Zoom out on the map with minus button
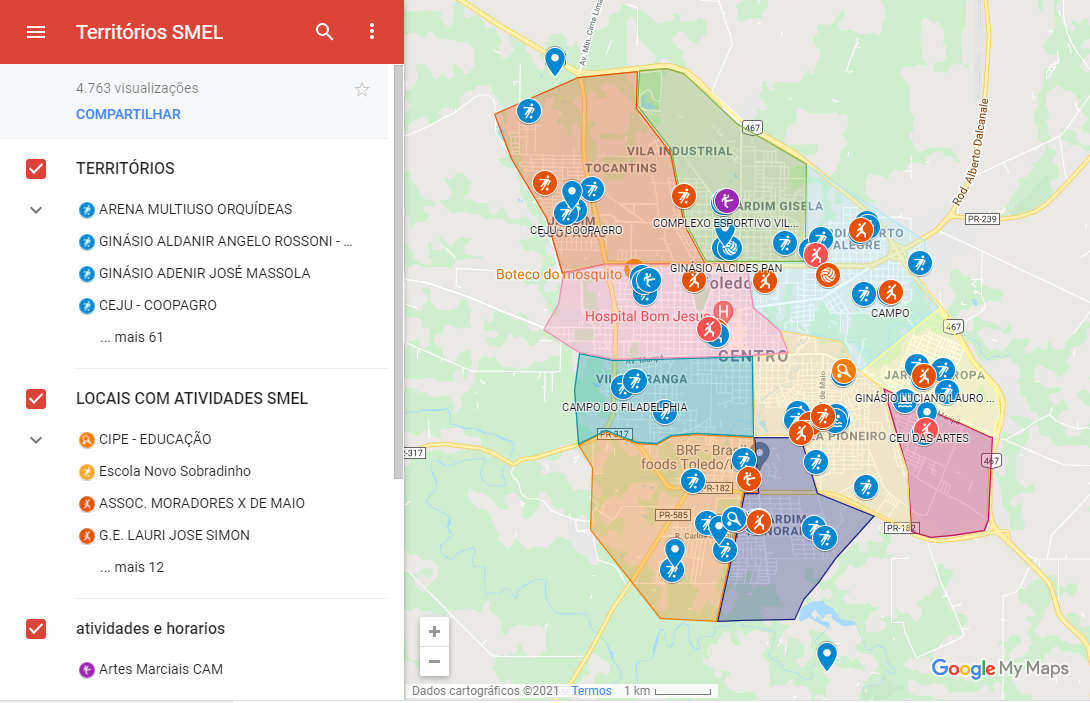This screenshot has height=703, width=1090. pyautogui.click(x=434, y=661)
